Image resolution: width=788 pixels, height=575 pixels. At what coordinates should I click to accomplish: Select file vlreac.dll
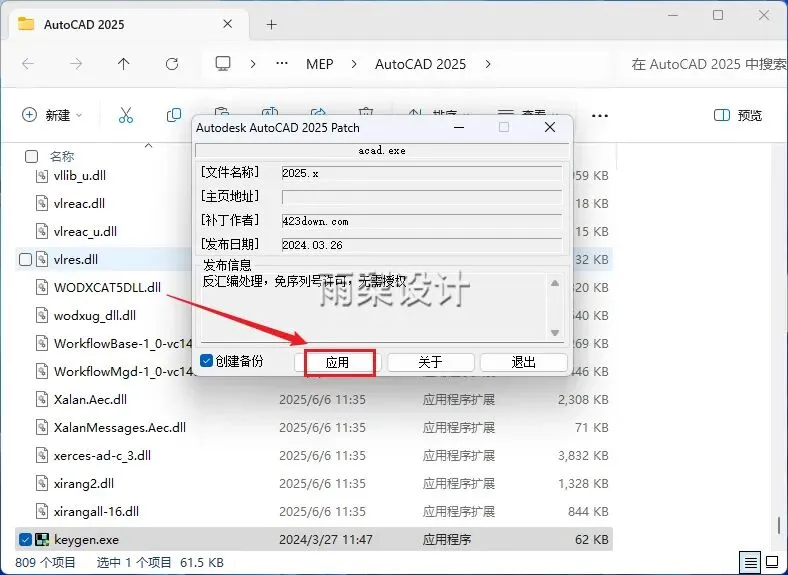tap(79, 204)
